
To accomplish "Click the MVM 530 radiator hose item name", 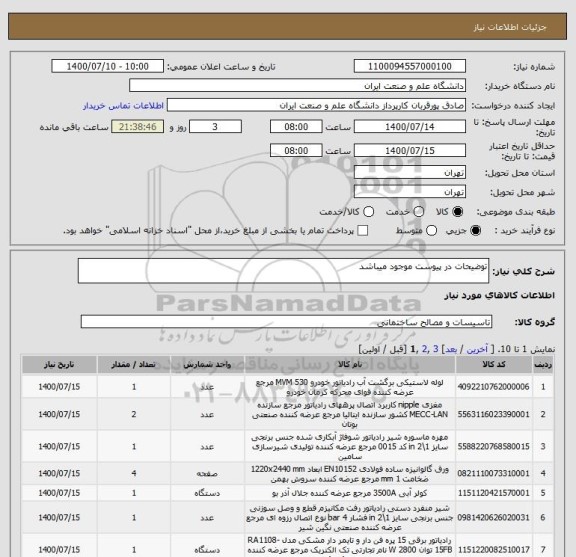I will pyautogui.click(x=350, y=387).
